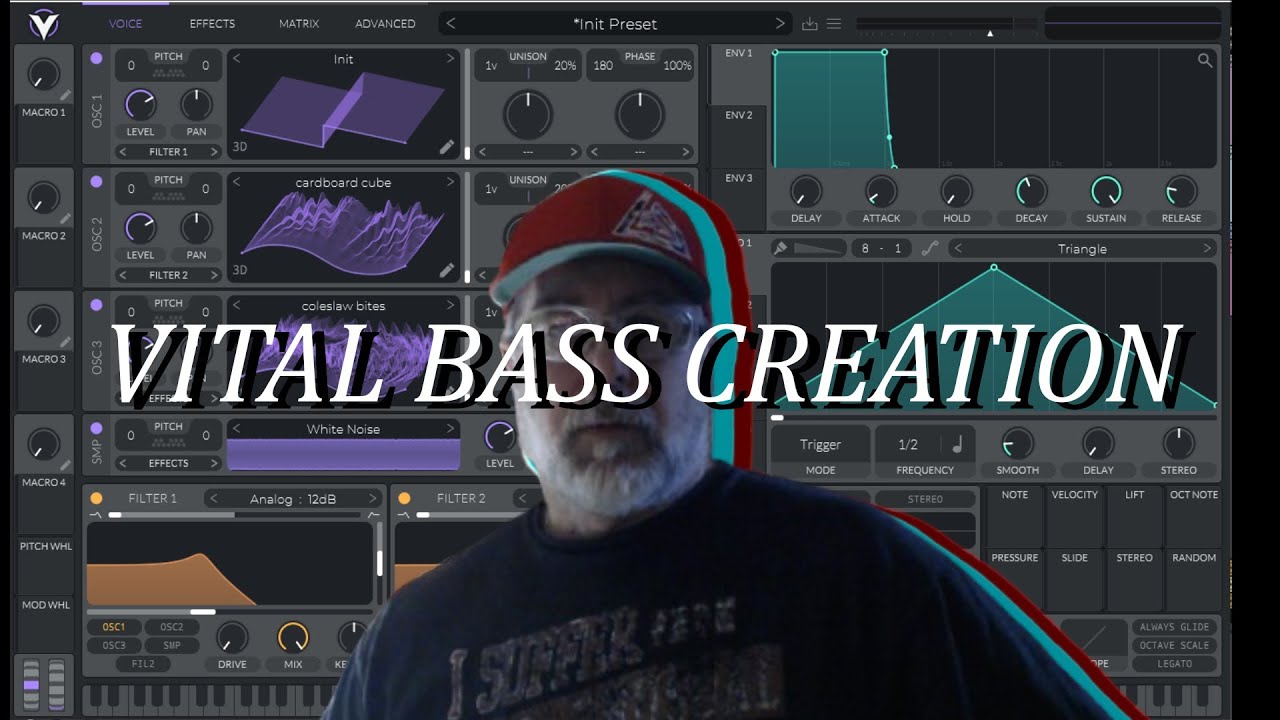Open the Triangle LFO shape selector
1280x720 pixels.
[1082, 248]
